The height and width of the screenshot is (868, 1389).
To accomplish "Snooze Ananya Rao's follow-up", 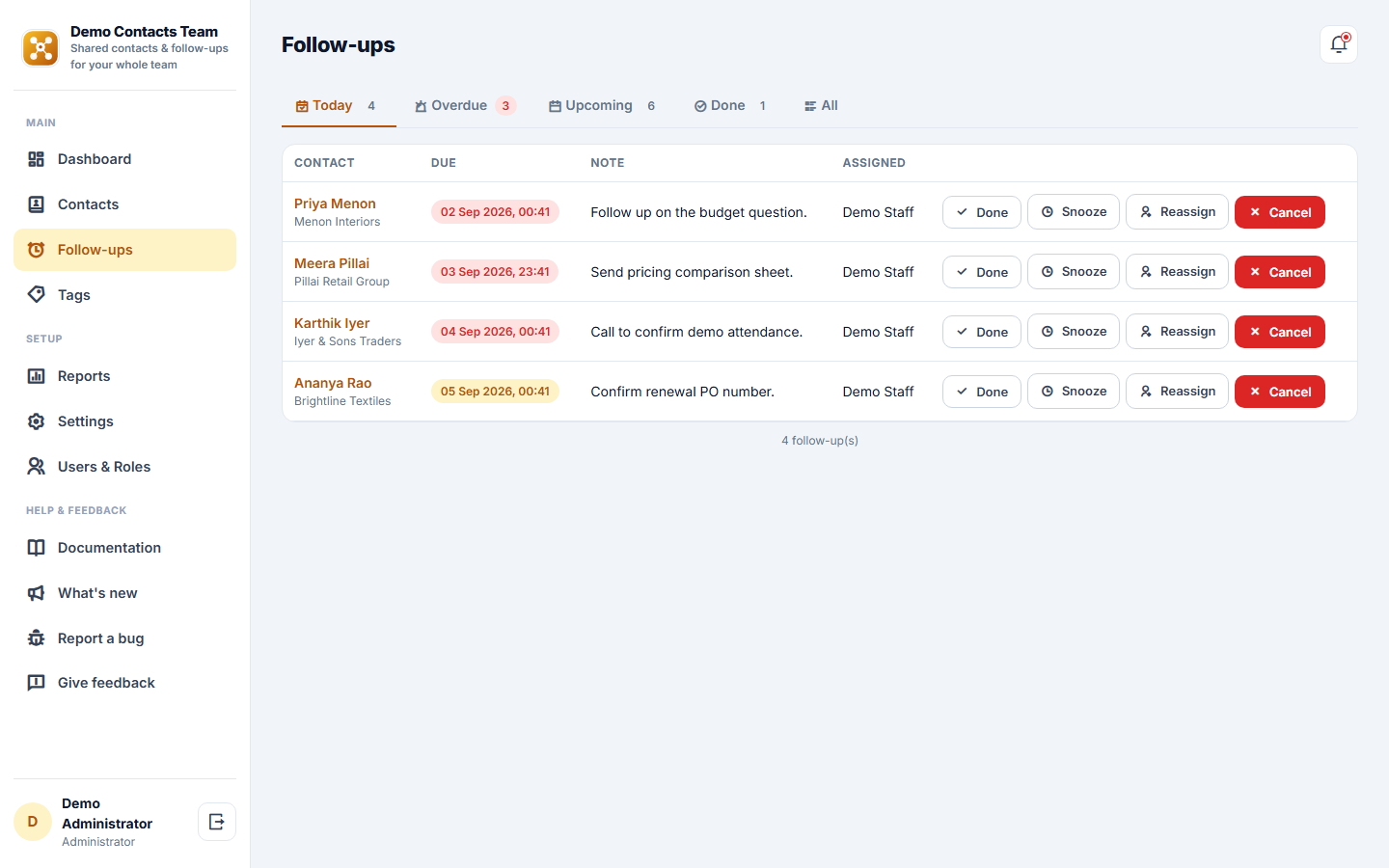I will coord(1074,392).
